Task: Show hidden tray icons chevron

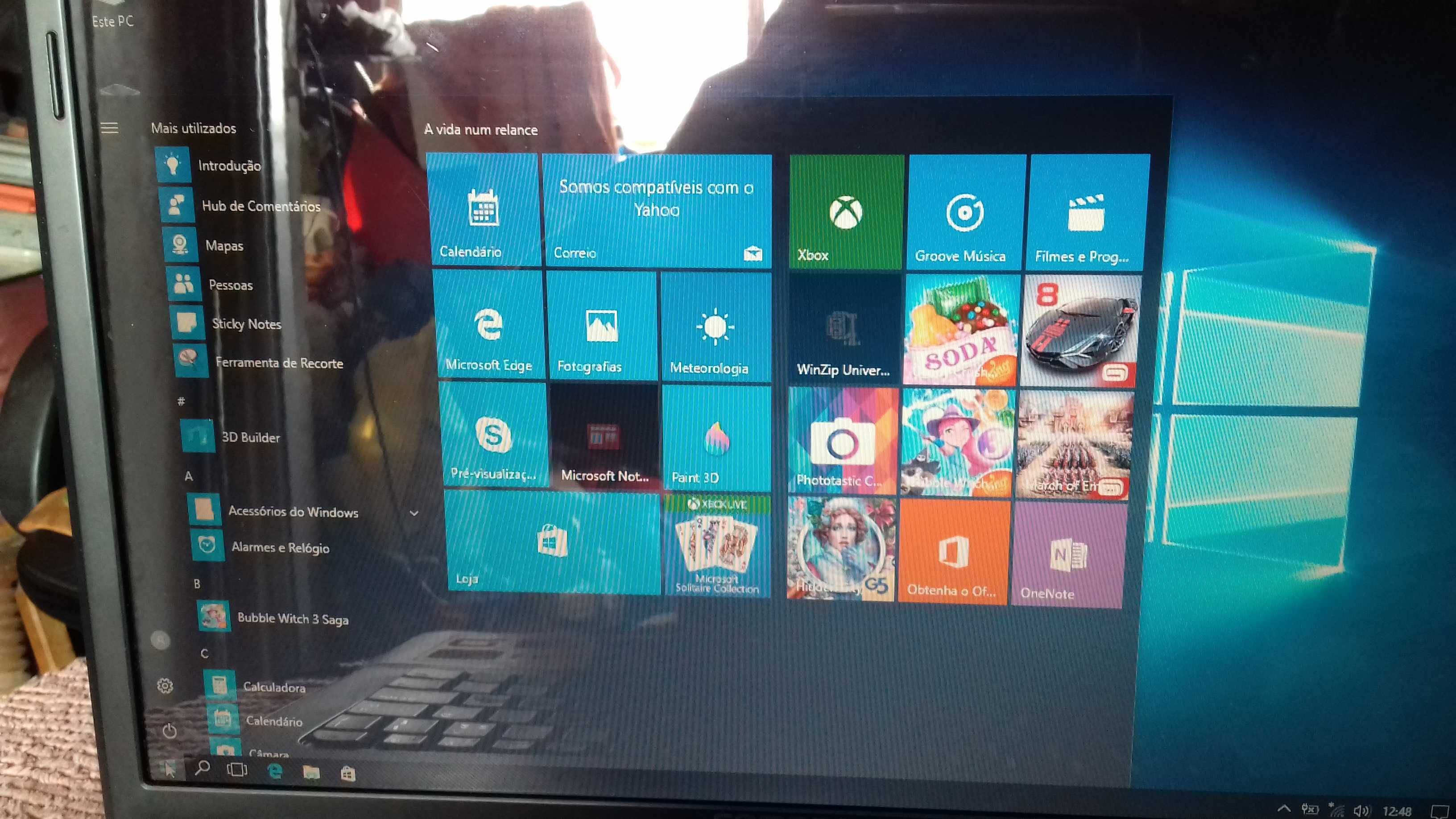Action: coord(1284,808)
